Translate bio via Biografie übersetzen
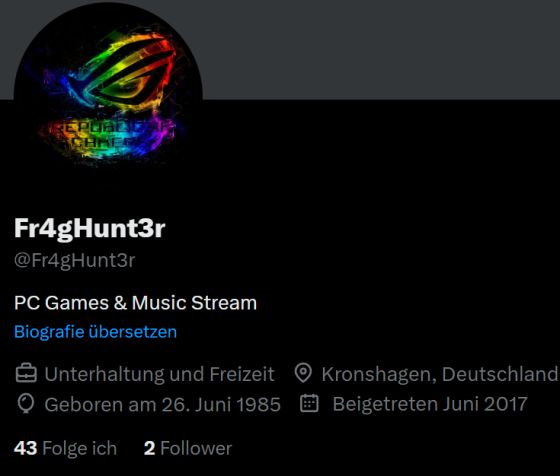This screenshot has height=476, width=560. coord(95,332)
